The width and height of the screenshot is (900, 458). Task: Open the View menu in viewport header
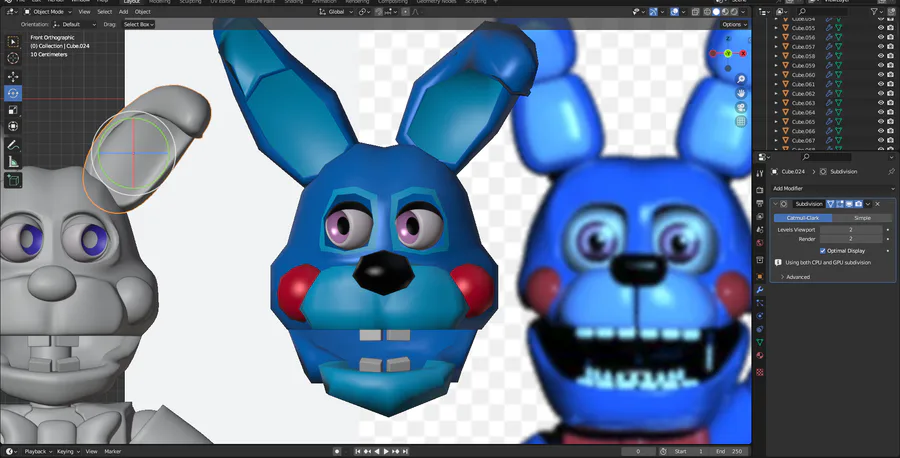[x=84, y=11]
